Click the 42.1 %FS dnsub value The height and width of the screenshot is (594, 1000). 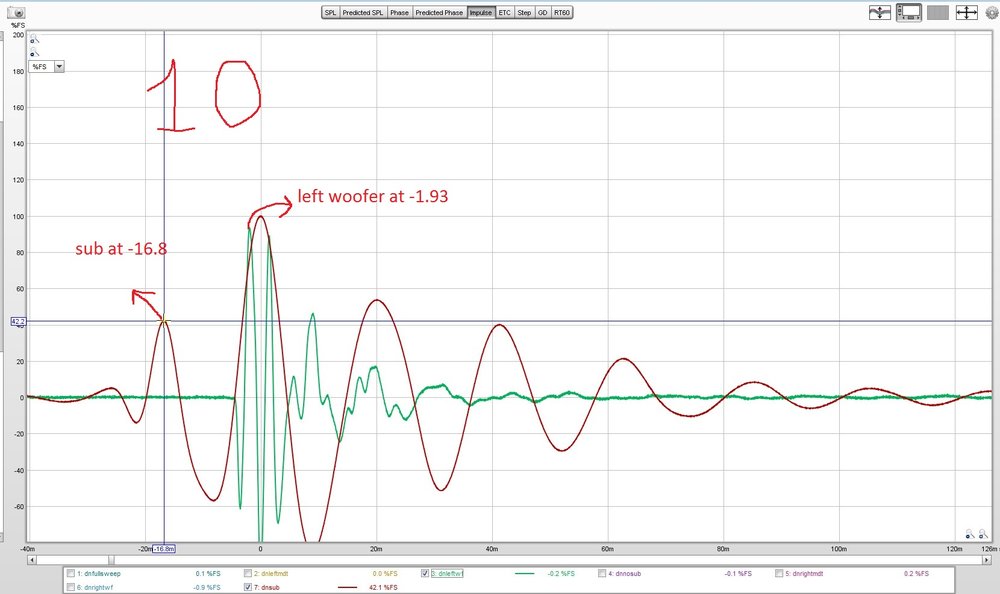[x=383, y=587]
